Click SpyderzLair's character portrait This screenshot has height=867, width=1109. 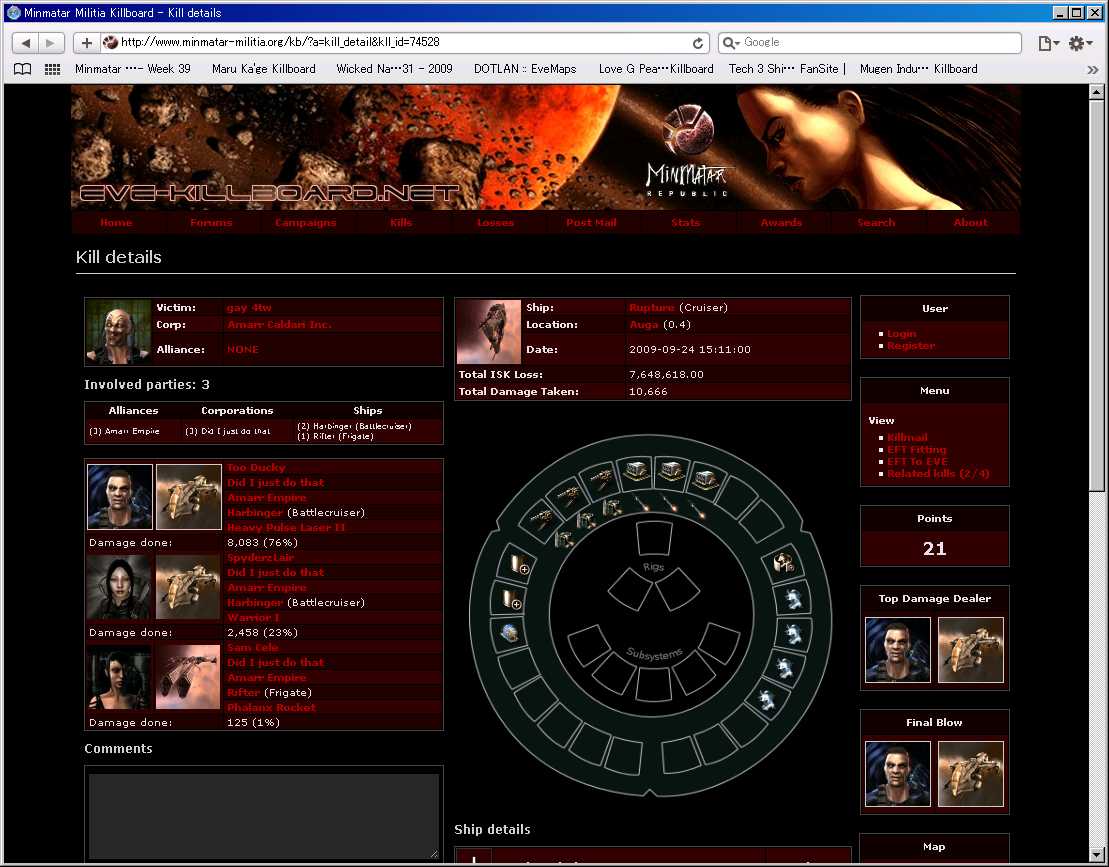tap(118, 587)
